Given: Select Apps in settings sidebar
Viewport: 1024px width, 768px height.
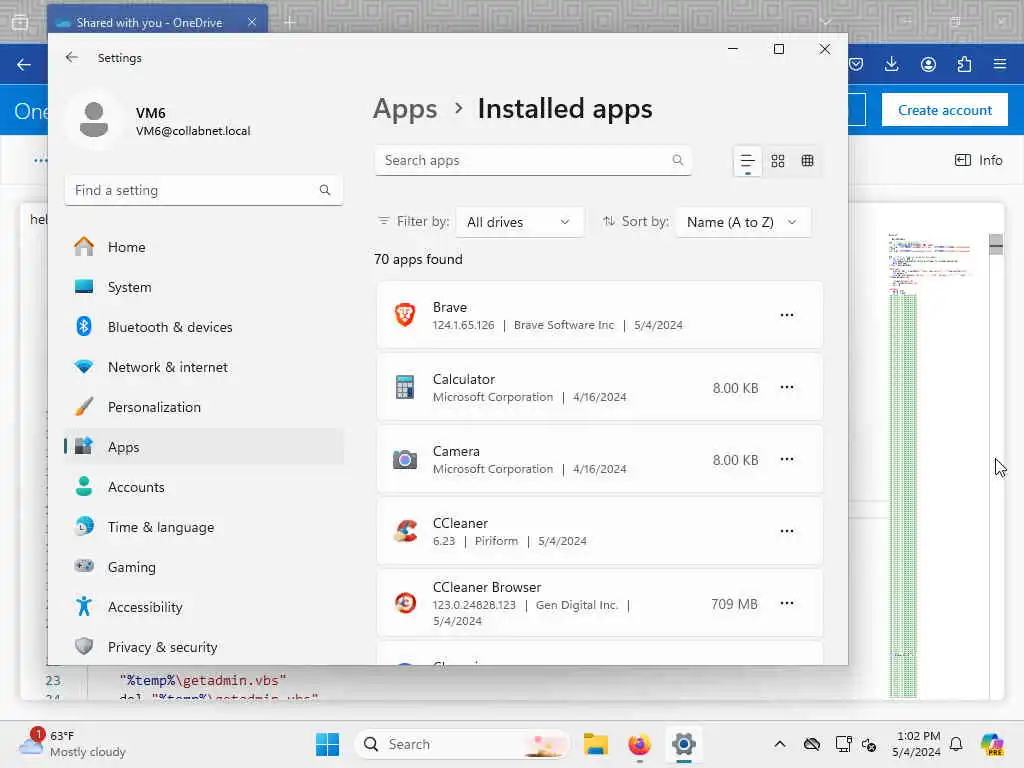Looking at the screenshot, I should pos(204,447).
